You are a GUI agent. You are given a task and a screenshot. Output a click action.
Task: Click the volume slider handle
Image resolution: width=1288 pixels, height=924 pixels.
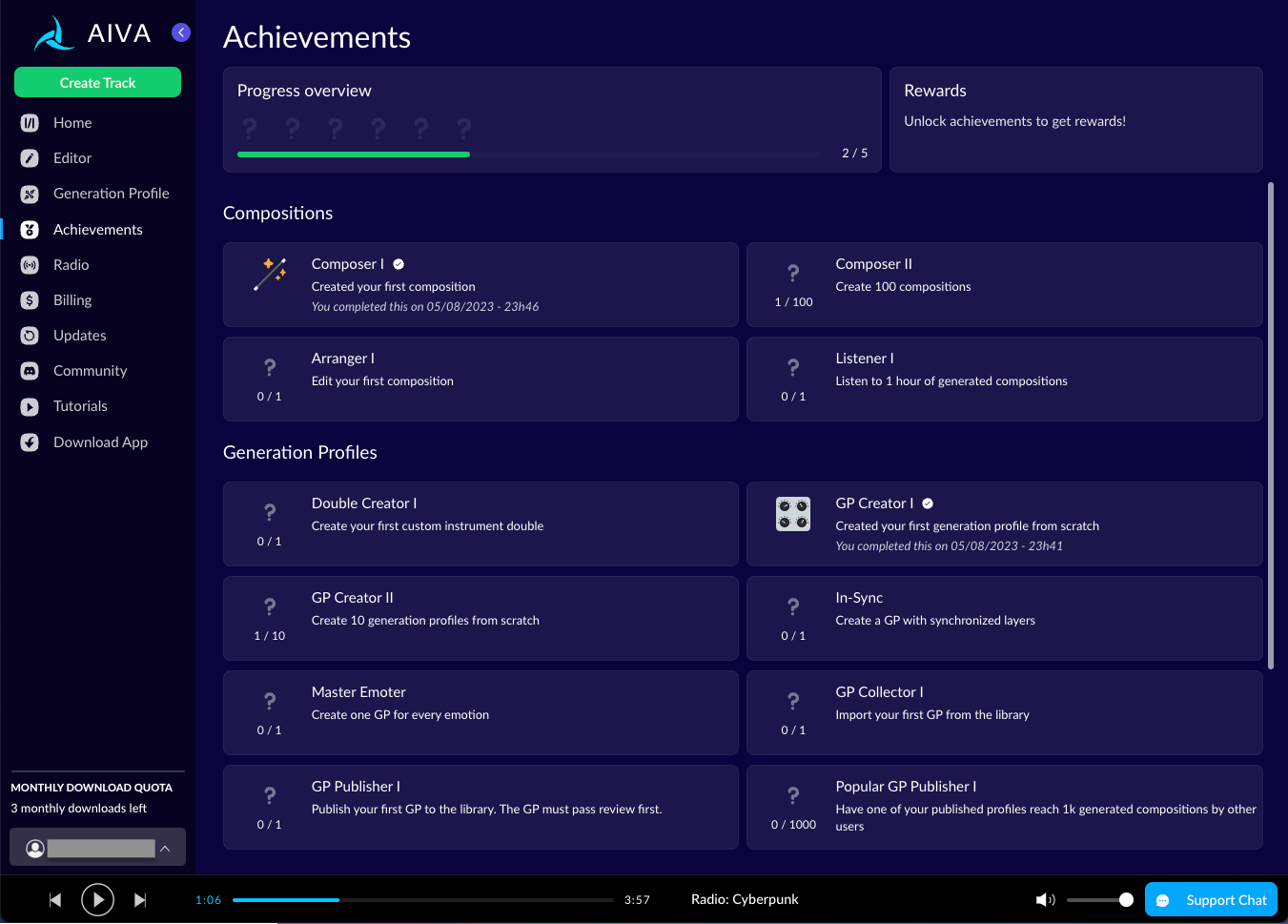(x=1126, y=899)
